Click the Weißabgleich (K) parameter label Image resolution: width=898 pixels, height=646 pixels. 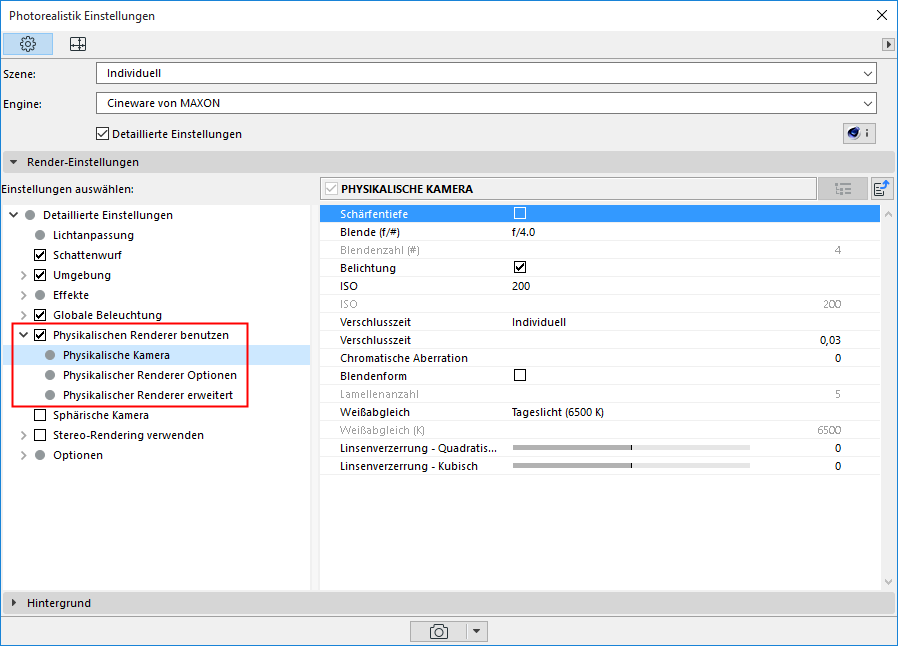[x=382, y=430]
